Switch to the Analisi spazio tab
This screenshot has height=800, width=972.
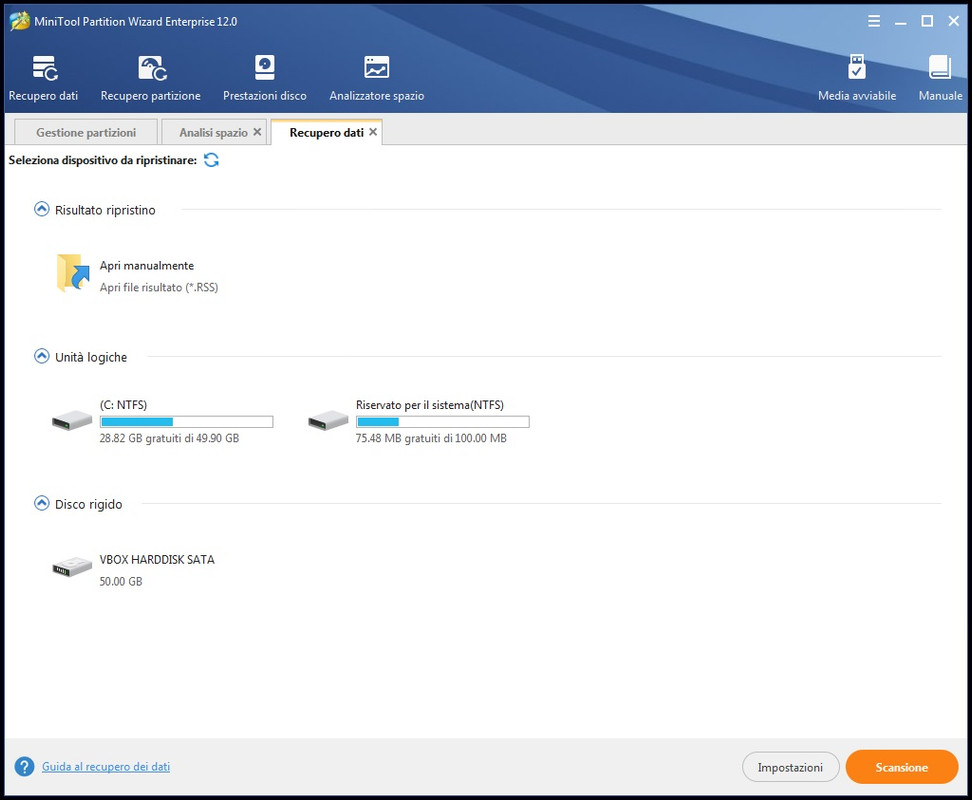213,133
